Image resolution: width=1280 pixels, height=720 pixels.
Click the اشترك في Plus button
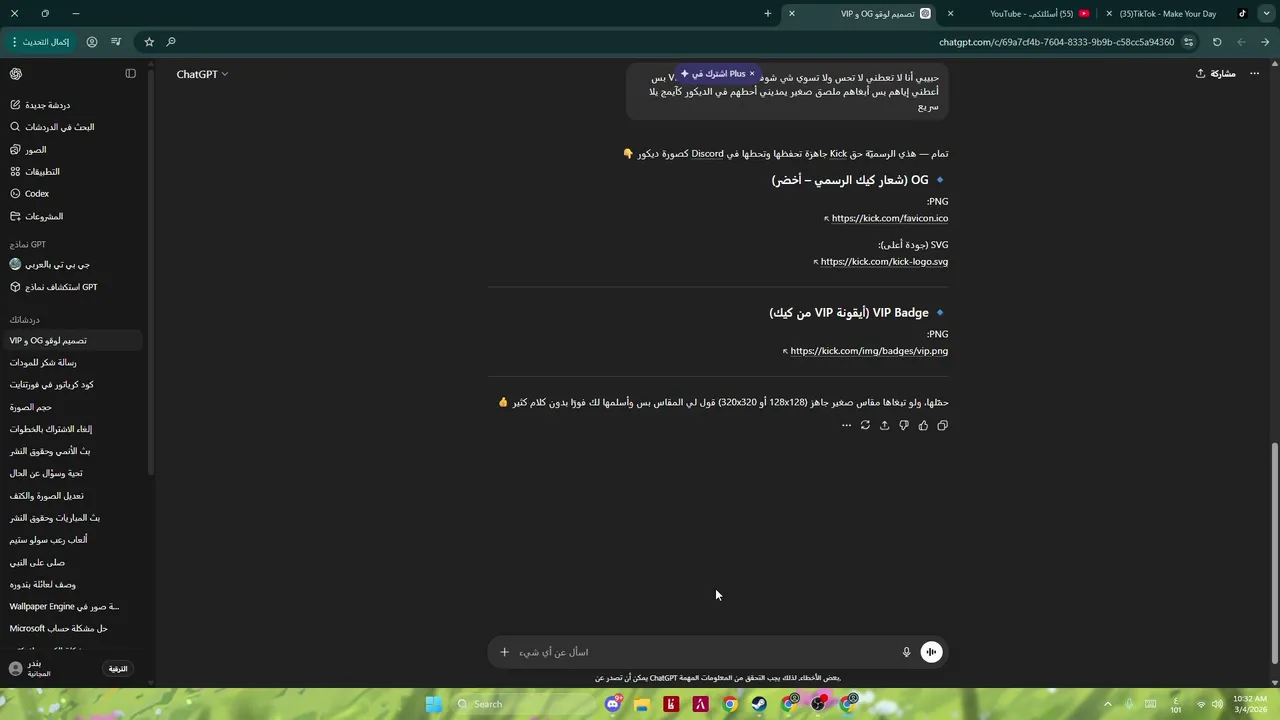point(712,74)
